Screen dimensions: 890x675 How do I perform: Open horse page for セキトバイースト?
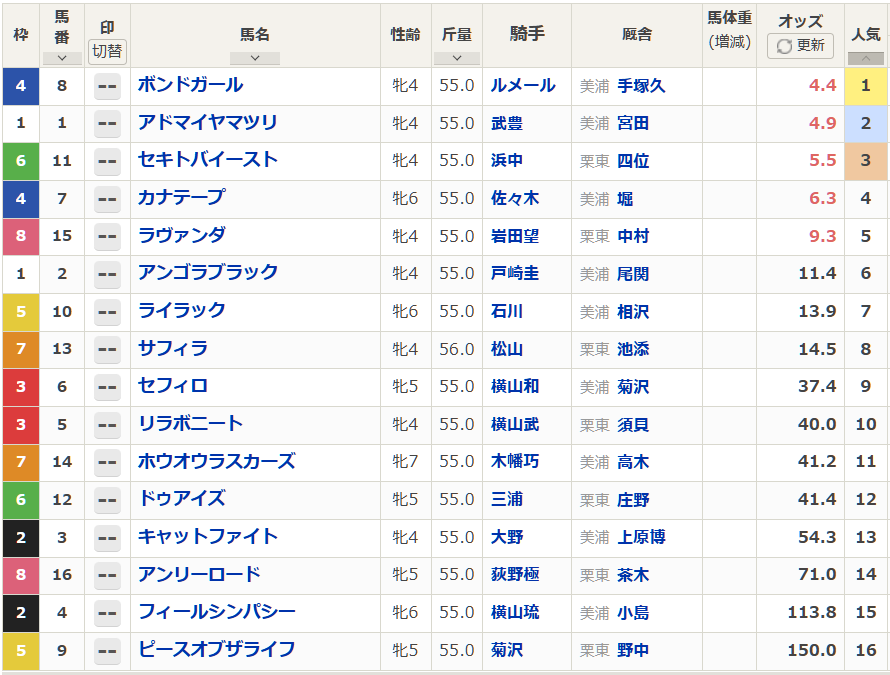tap(208, 160)
